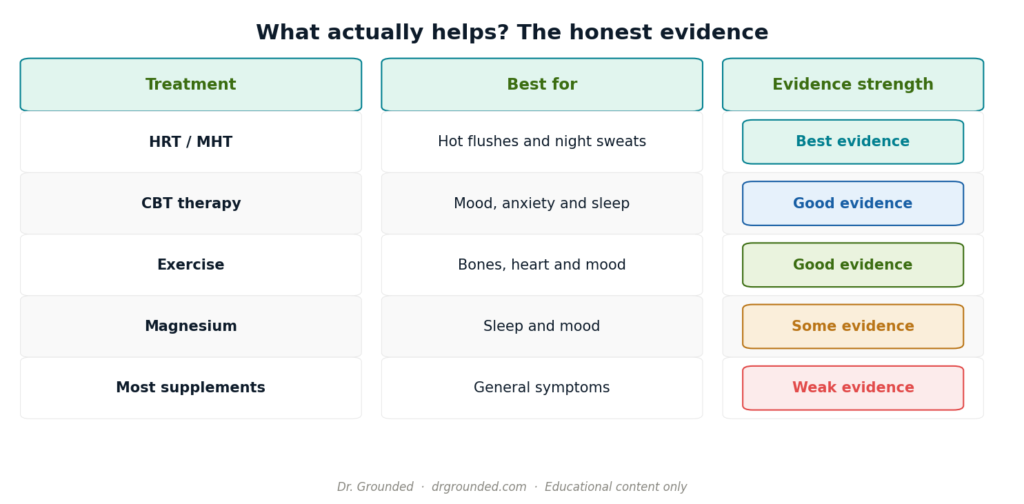The height and width of the screenshot is (504, 1024).
Task: Click the Best for column header
Action: coord(542,85)
